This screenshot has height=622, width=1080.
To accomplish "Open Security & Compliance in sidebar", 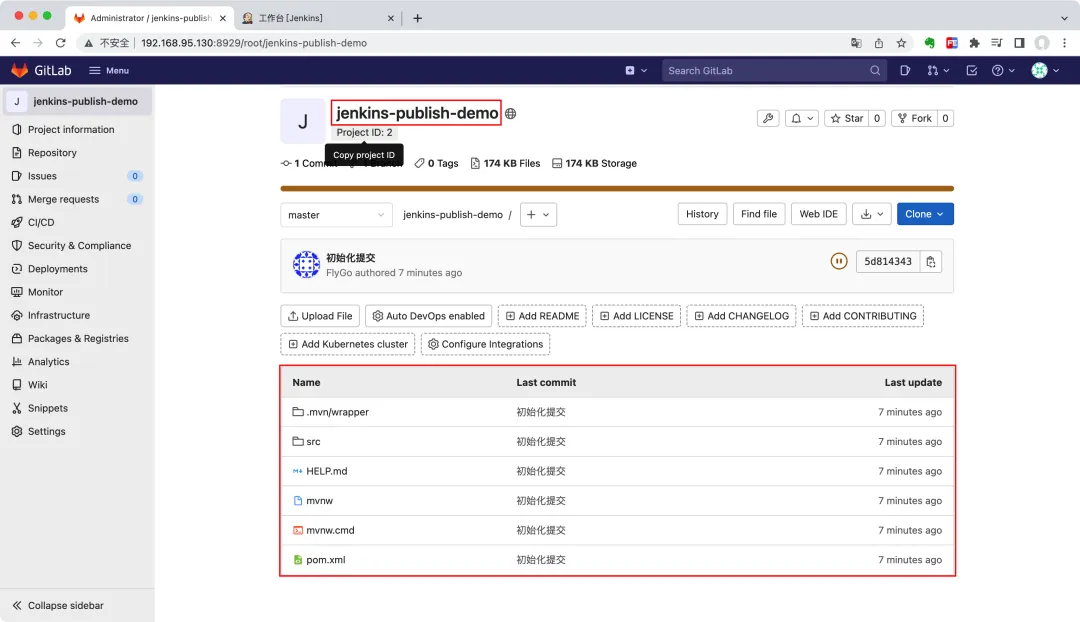I will tap(77, 246).
